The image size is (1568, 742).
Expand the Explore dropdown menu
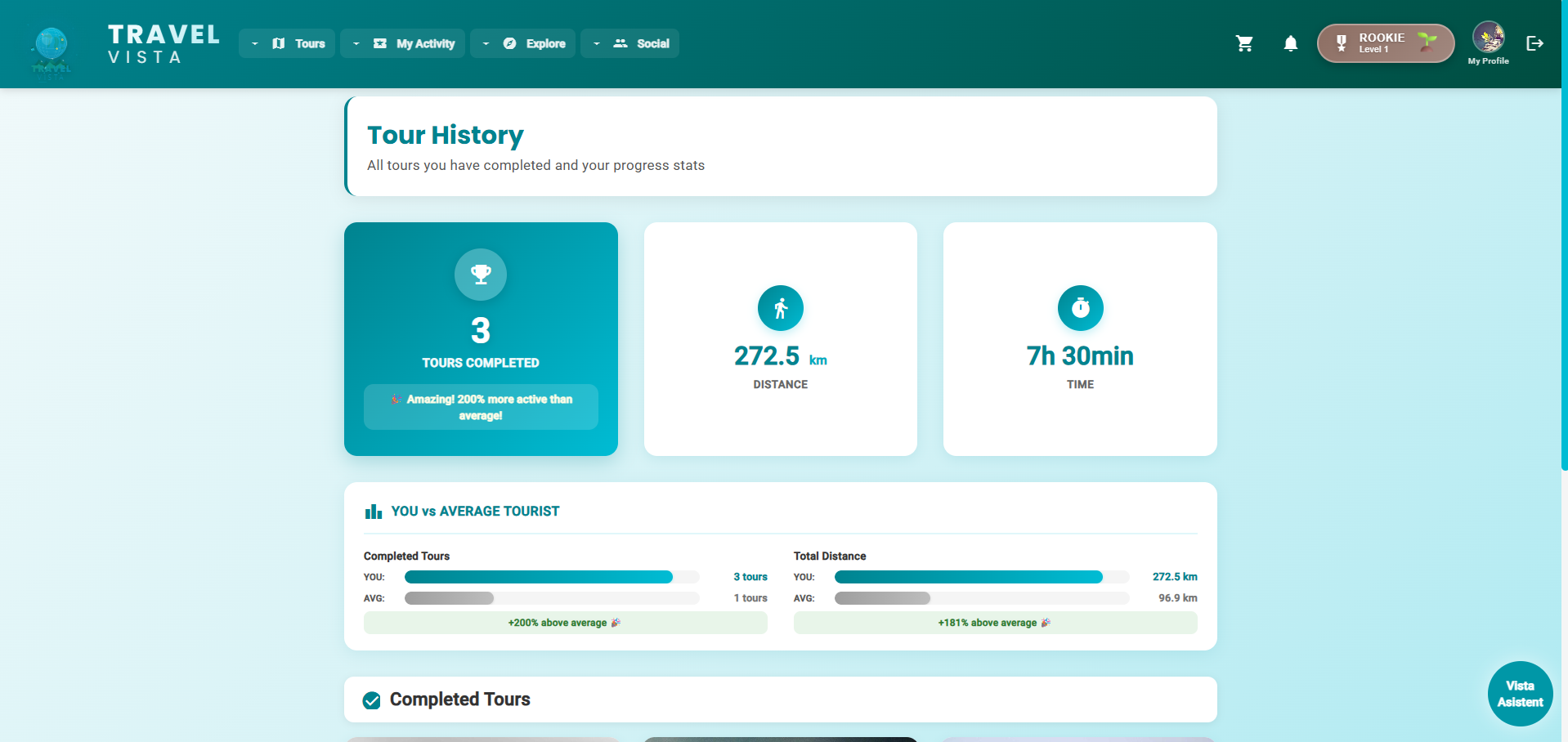coord(523,43)
